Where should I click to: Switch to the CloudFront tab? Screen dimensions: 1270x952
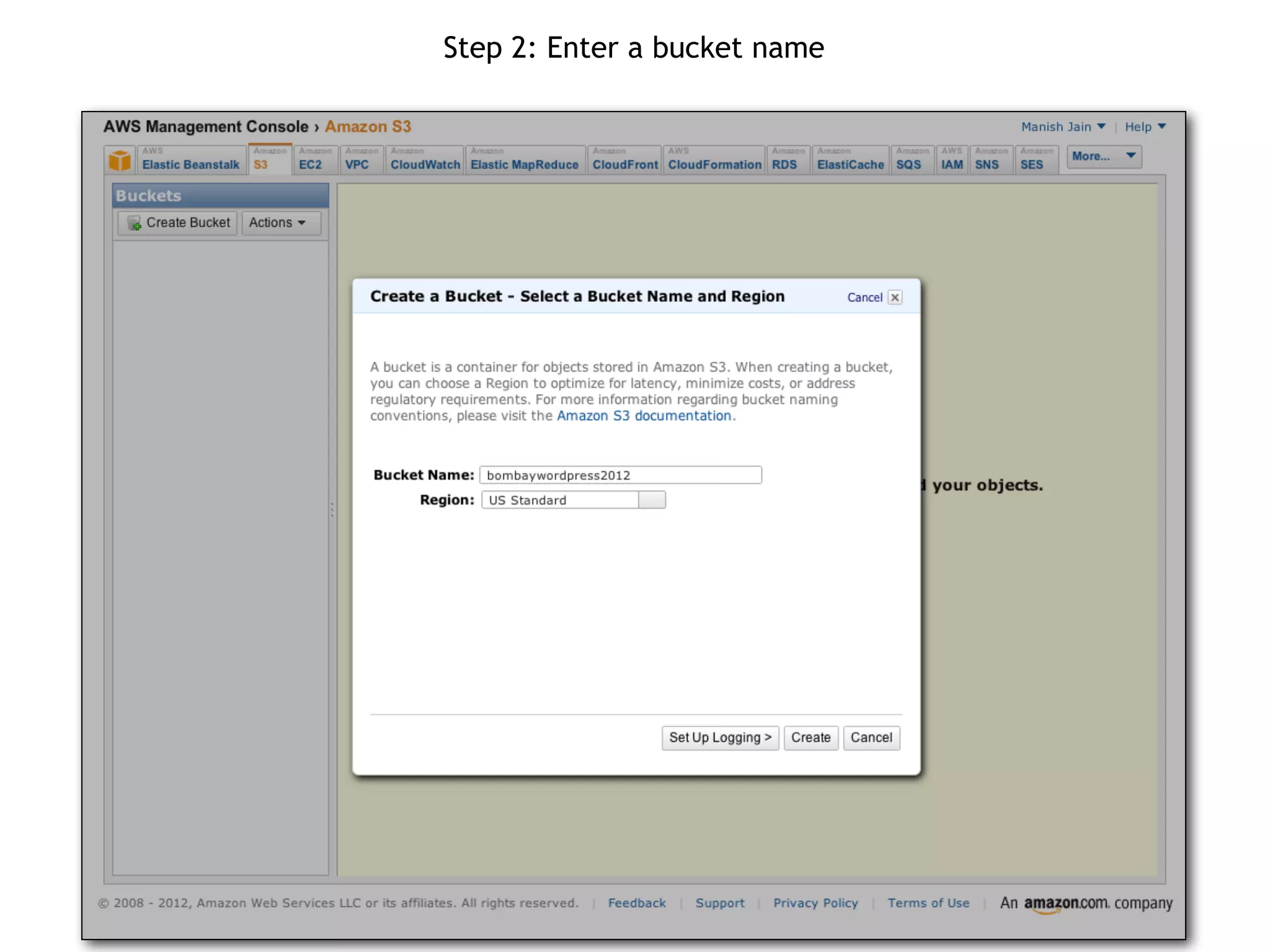click(624, 160)
